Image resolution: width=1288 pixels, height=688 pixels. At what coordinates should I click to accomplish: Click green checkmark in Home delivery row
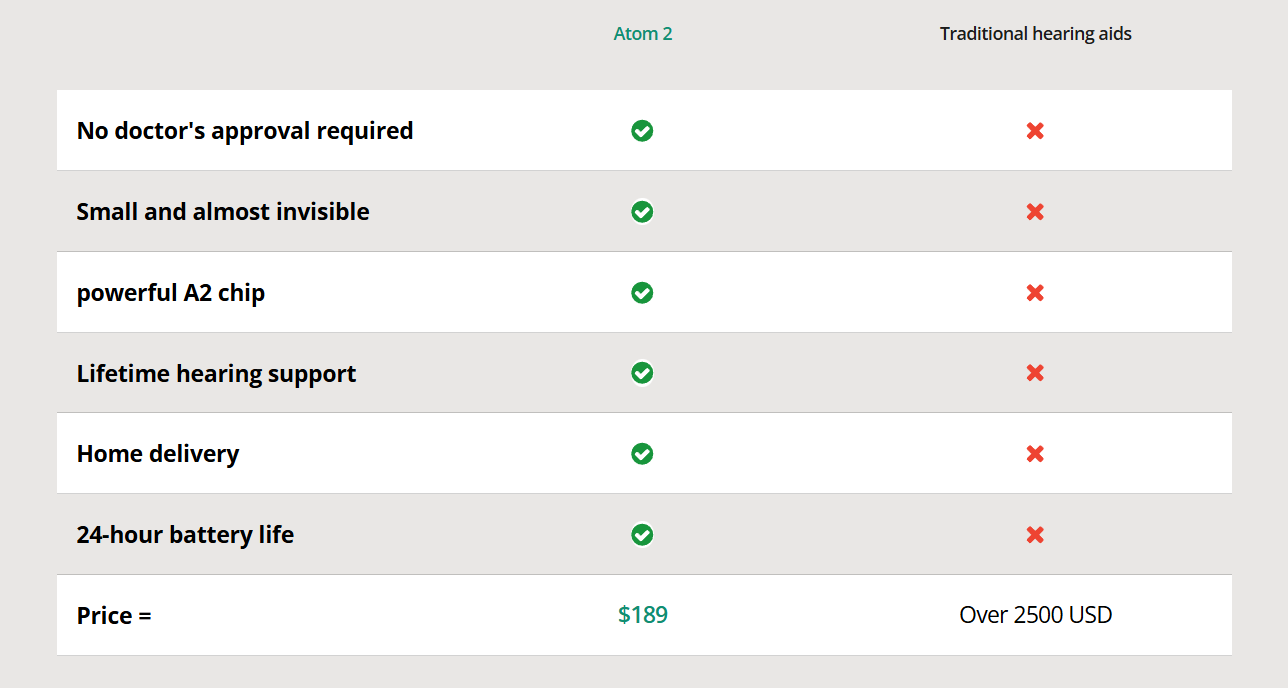[642, 454]
